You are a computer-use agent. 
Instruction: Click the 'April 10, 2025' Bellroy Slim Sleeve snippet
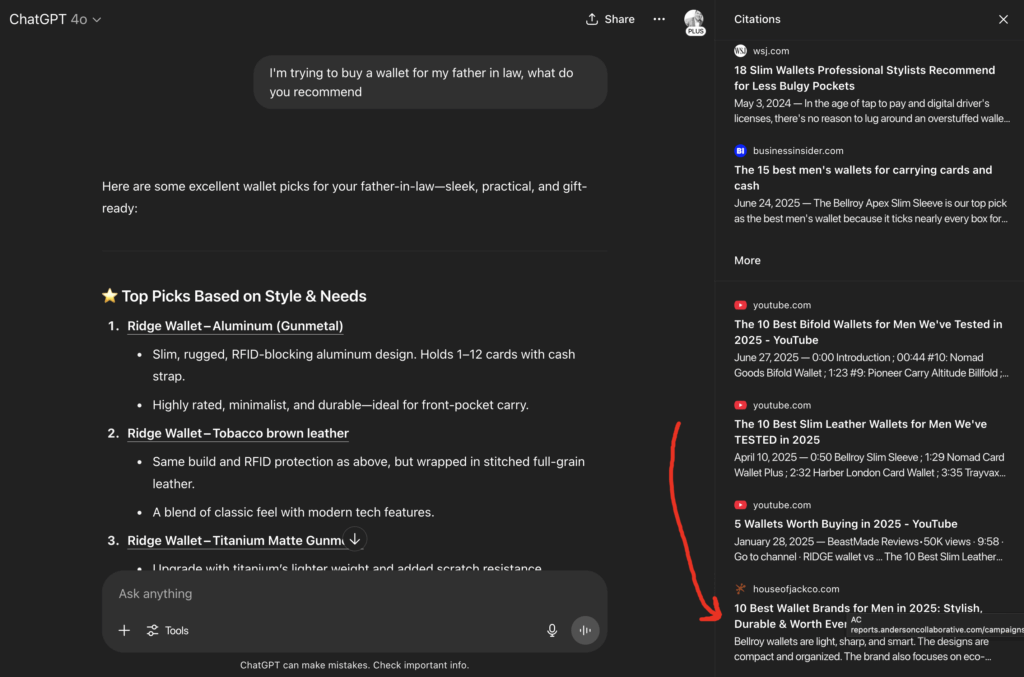[870, 465]
